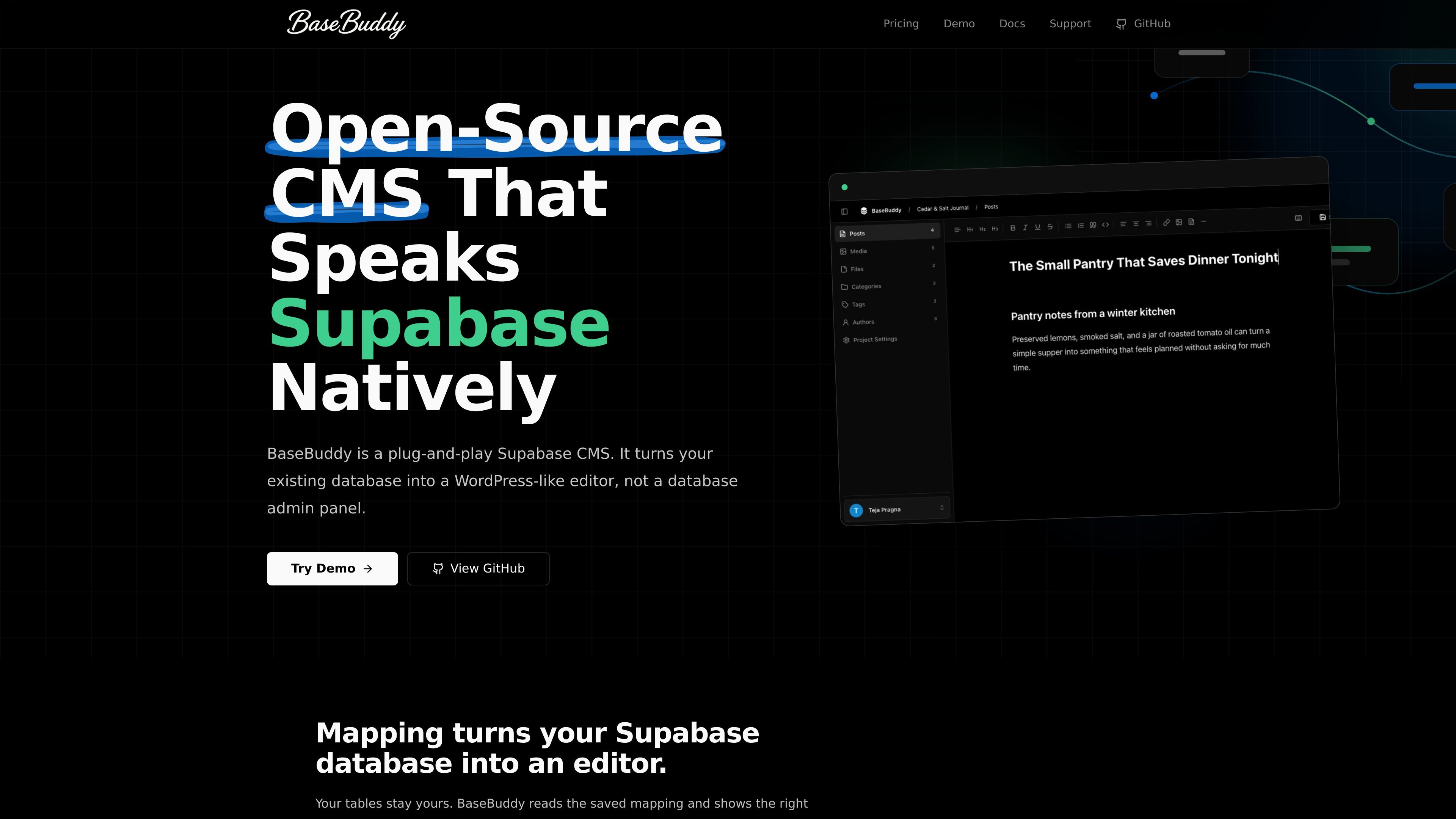Insert a code block
This screenshot has width=1456, height=819.
tap(1106, 224)
